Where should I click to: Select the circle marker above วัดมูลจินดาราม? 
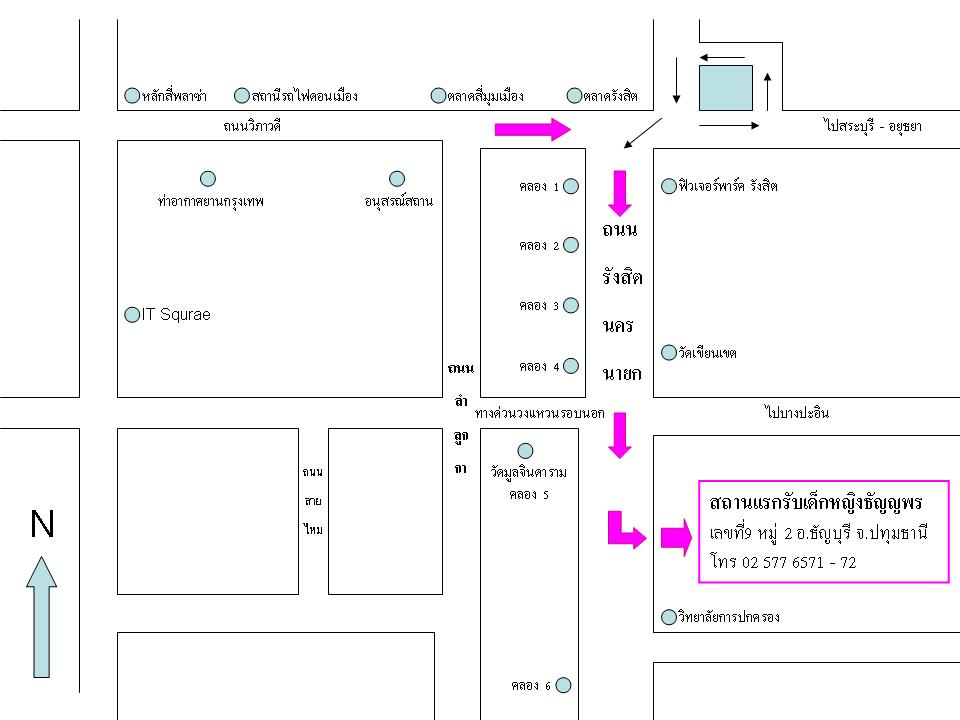point(525,451)
